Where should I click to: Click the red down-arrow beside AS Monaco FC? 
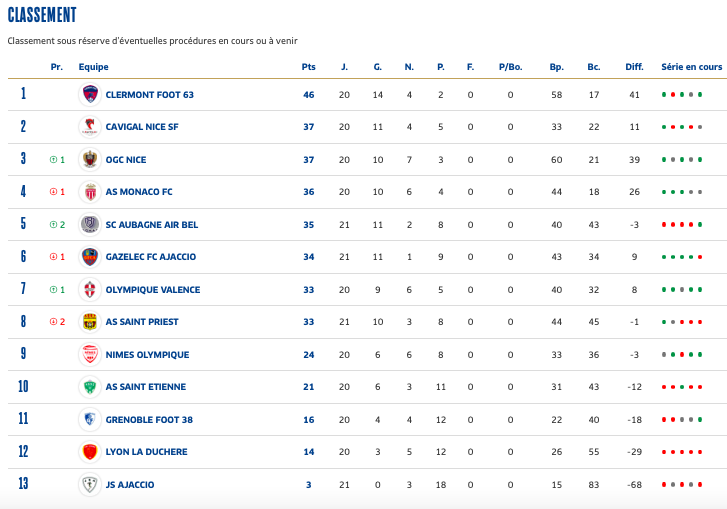tap(53, 192)
